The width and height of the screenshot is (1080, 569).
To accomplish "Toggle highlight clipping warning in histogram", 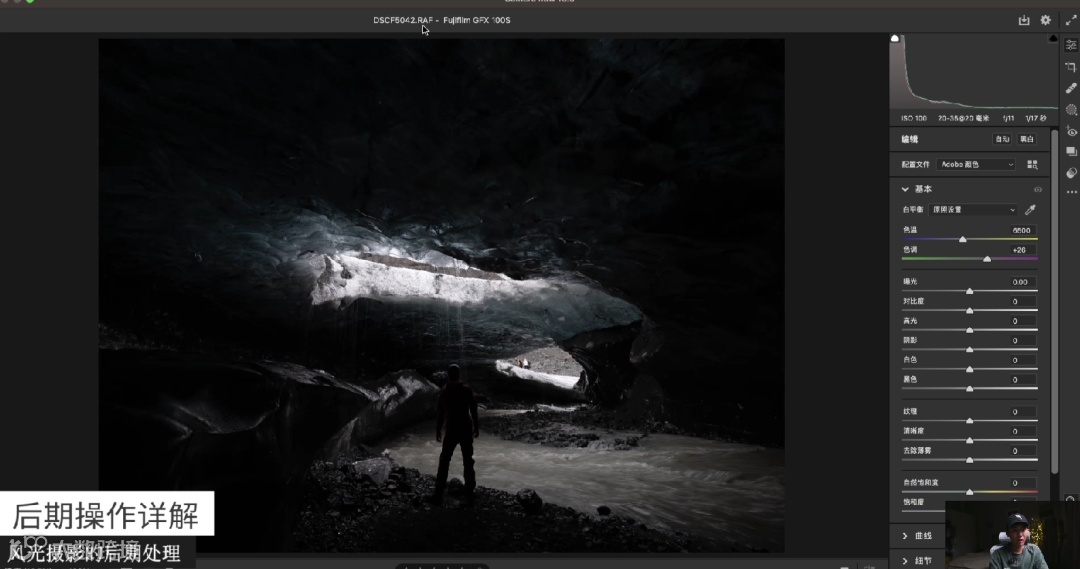I will point(1052,39).
